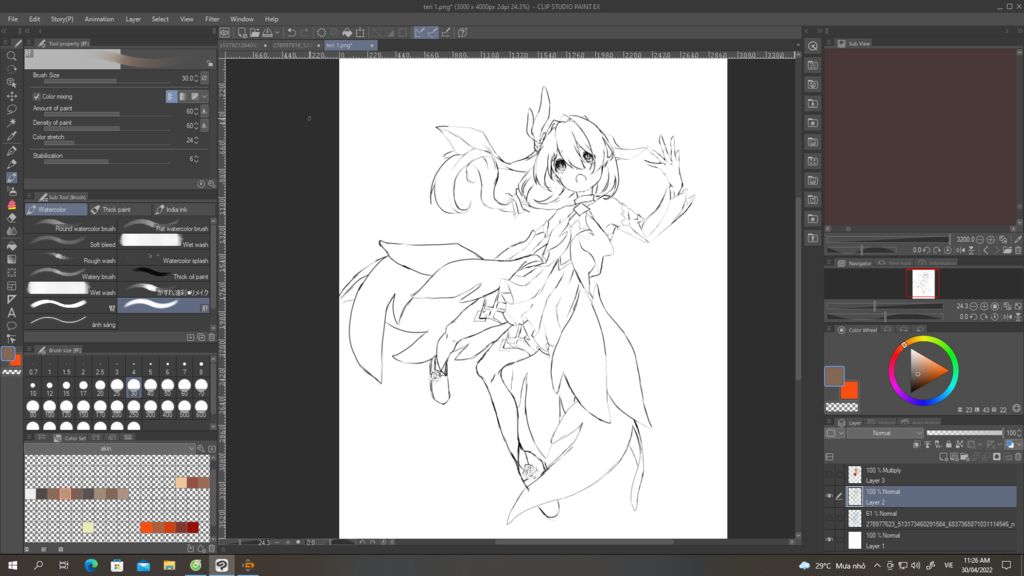1024x576 pixels.
Task: Select the Zoom magnifier tool
Action: [x=12, y=56]
